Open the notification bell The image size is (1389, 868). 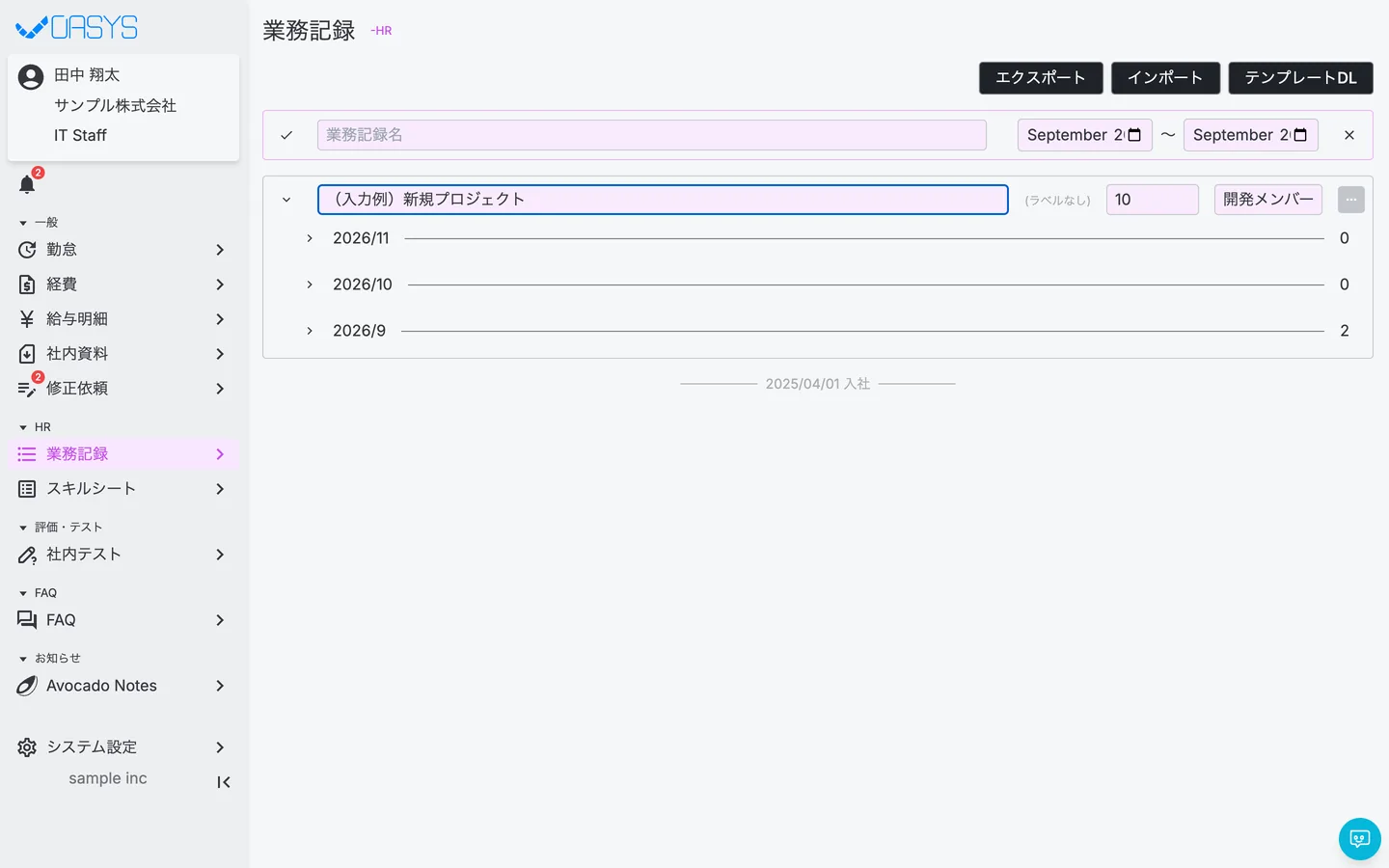[x=27, y=184]
